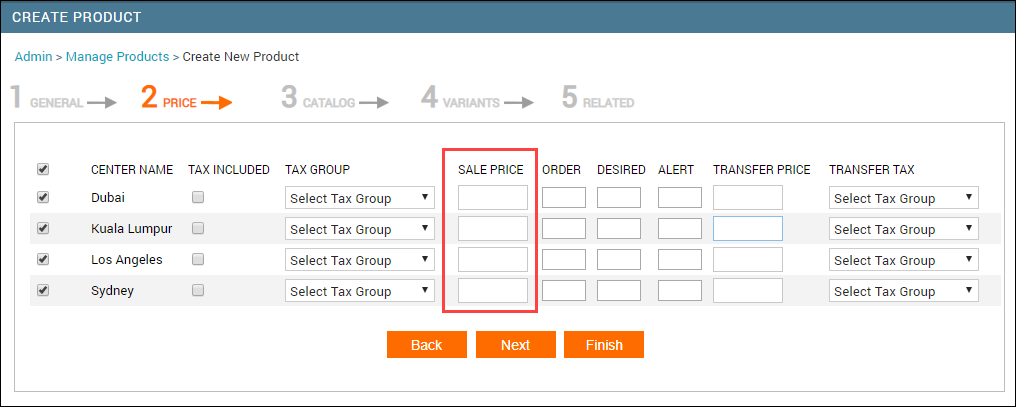Click Sydney Sale Price field
Screen dimensions: 1016x407
click(493, 291)
